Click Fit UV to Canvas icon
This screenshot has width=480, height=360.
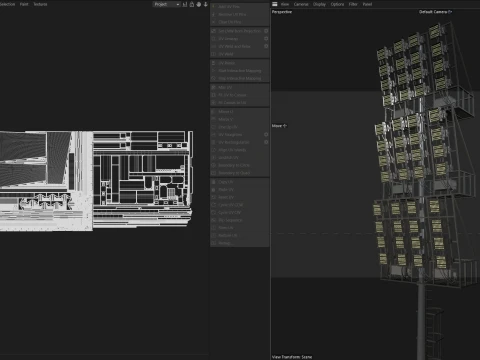point(214,95)
